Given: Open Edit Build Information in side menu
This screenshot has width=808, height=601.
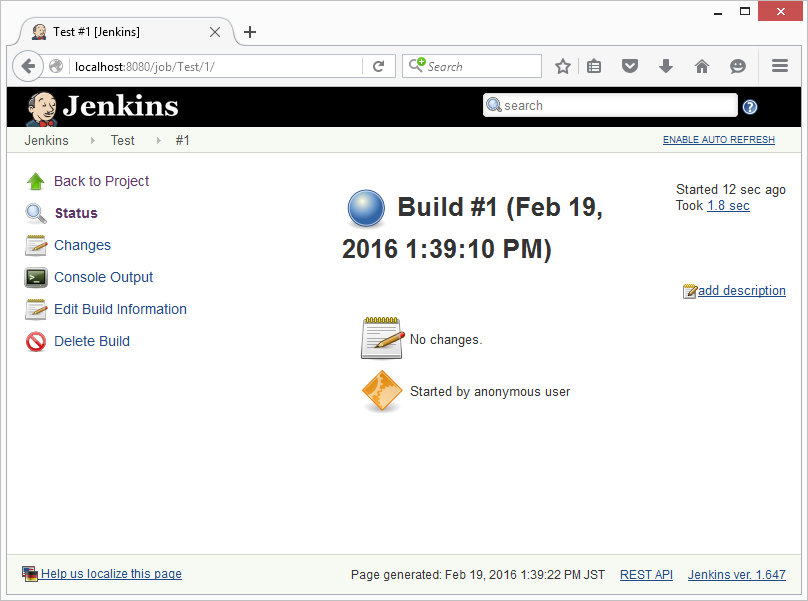Looking at the screenshot, I should pos(121,309).
